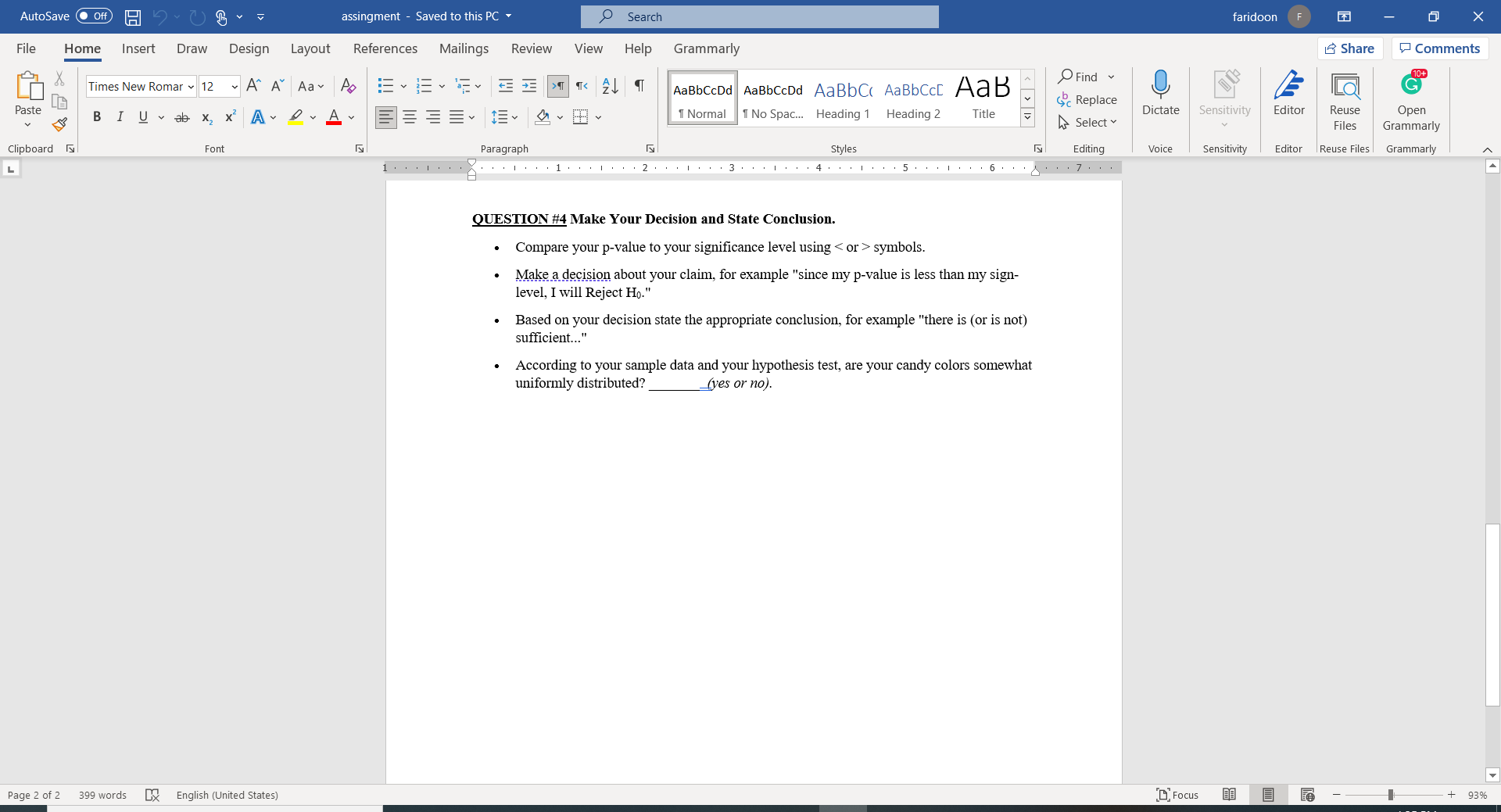Image resolution: width=1501 pixels, height=812 pixels.
Task: Click Replace in Editing group
Action: coord(1087,100)
